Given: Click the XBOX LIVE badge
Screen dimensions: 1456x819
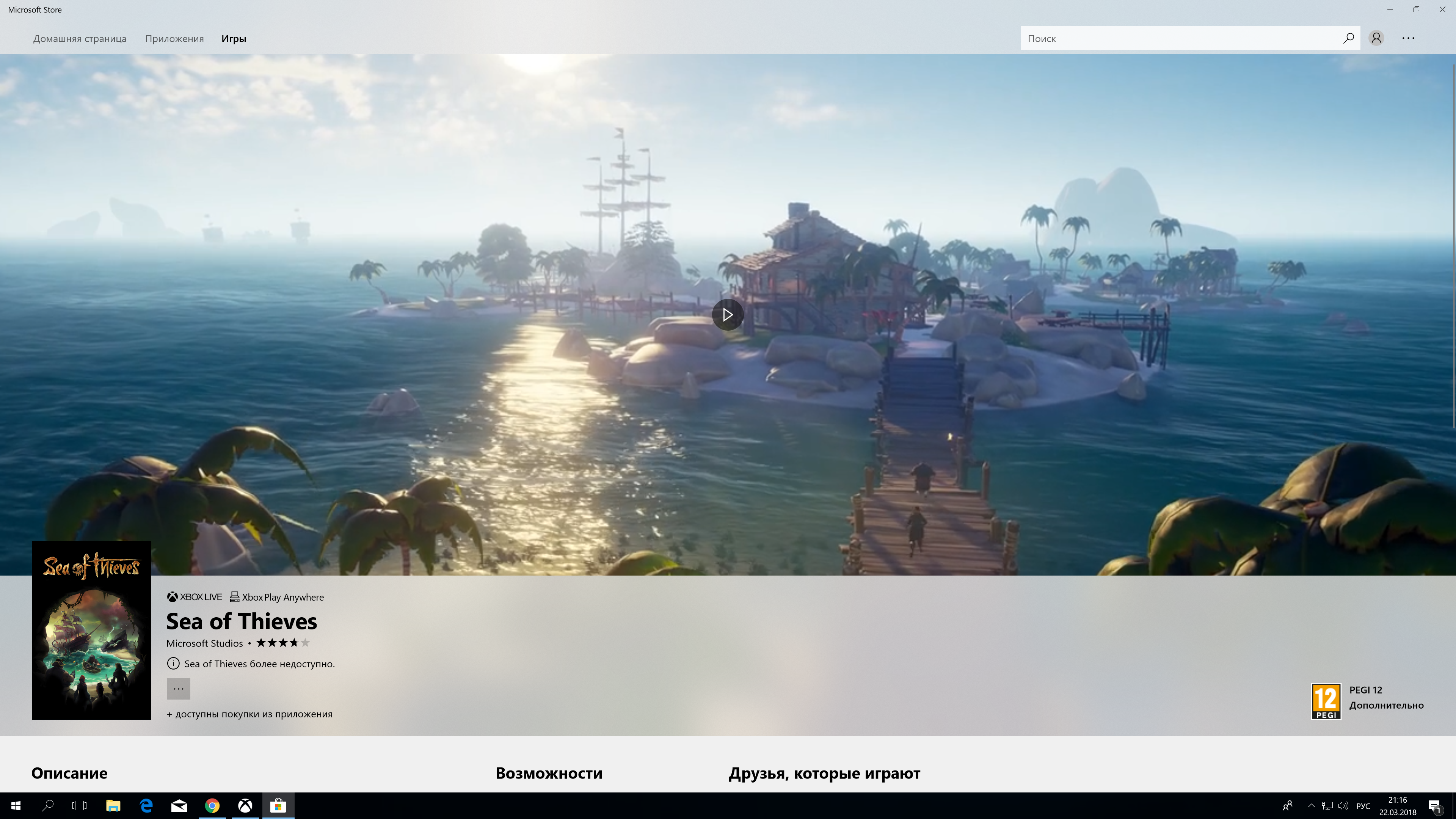Looking at the screenshot, I should (195, 597).
